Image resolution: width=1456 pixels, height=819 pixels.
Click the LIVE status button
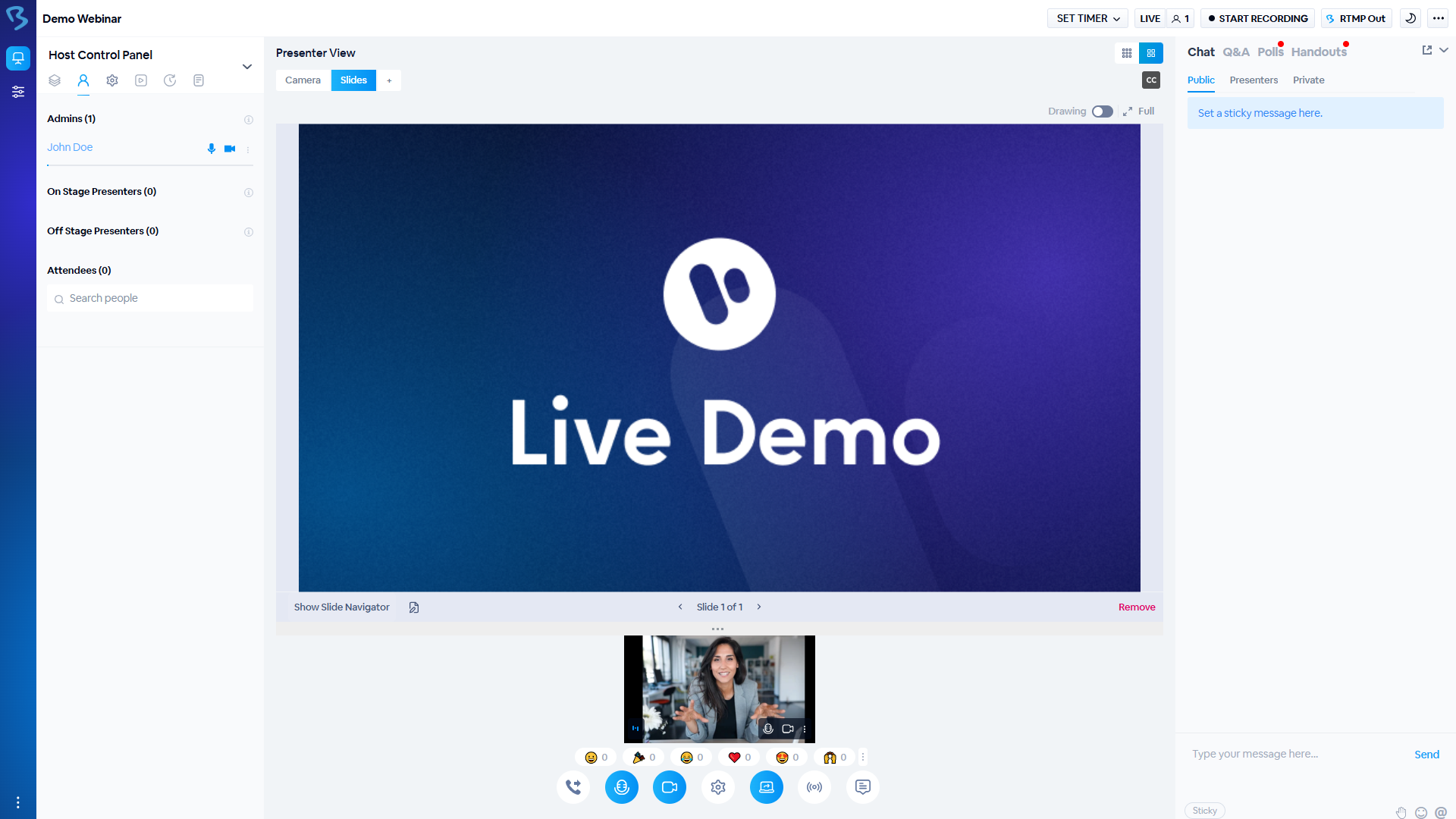coord(1150,18)
